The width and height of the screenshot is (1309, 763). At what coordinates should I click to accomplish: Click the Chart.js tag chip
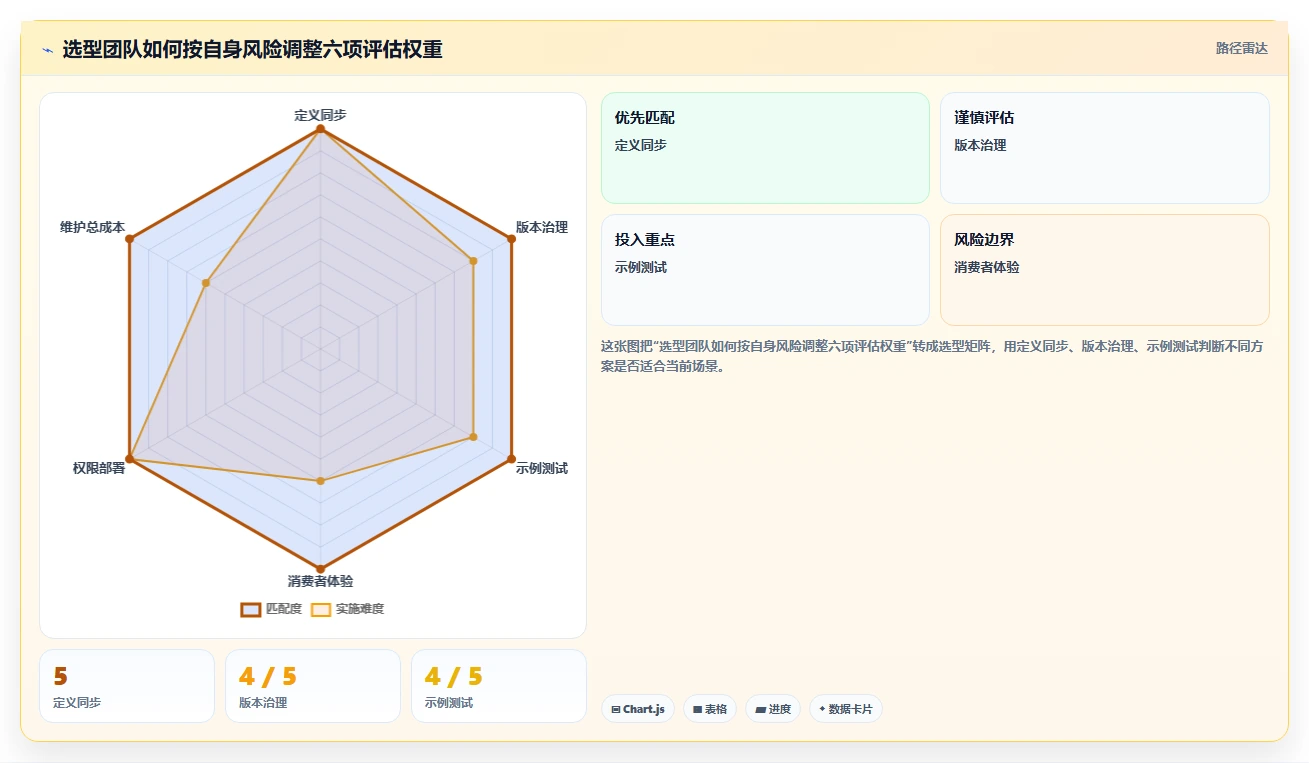pos(638,709)
